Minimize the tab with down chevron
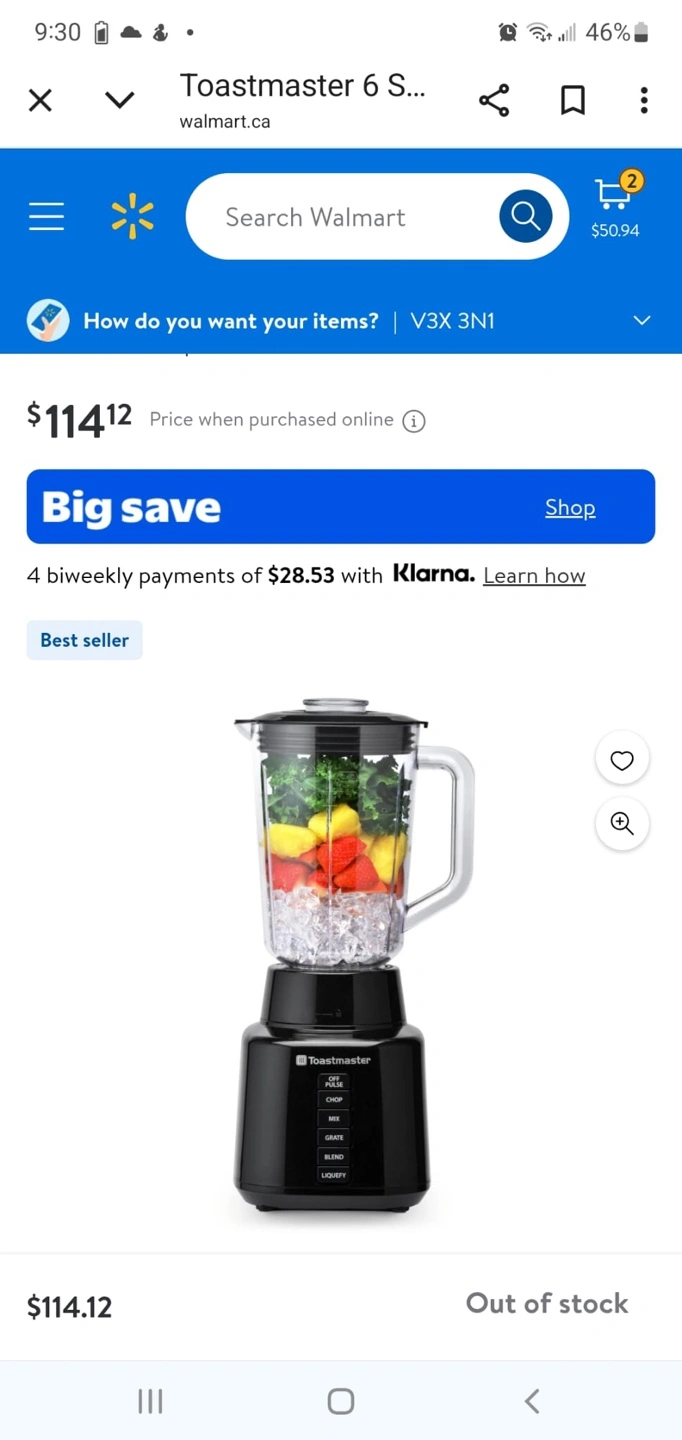Viewport: 682px width, 1440px height. [x=119, y=100]
